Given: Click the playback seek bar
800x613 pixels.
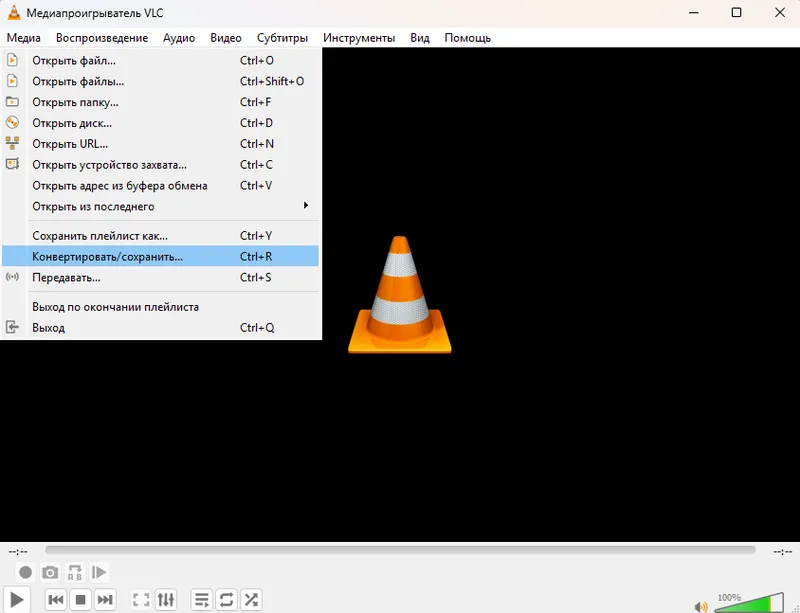Looking at the screenshot, I should click(400, 550).
